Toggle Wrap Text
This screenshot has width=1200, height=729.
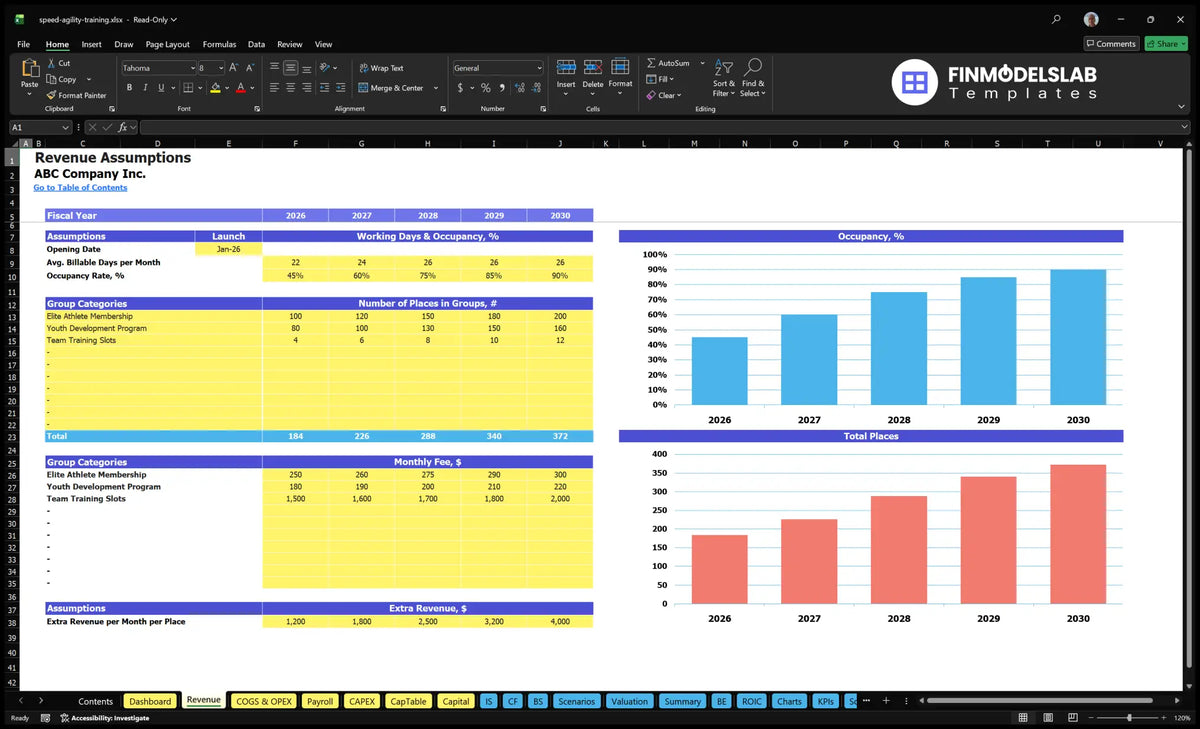pyautogui.click(x=381, y=68)
